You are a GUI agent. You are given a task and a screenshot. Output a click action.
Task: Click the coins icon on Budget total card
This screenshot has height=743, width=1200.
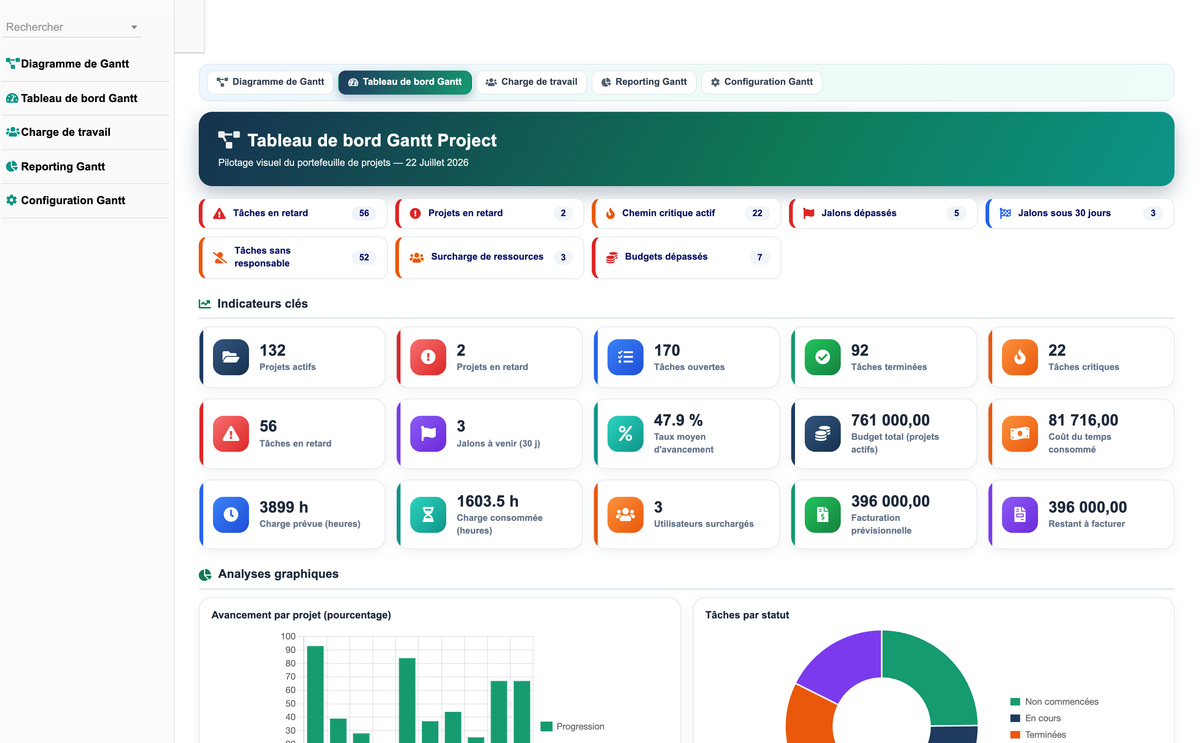(x=823, y=434)
